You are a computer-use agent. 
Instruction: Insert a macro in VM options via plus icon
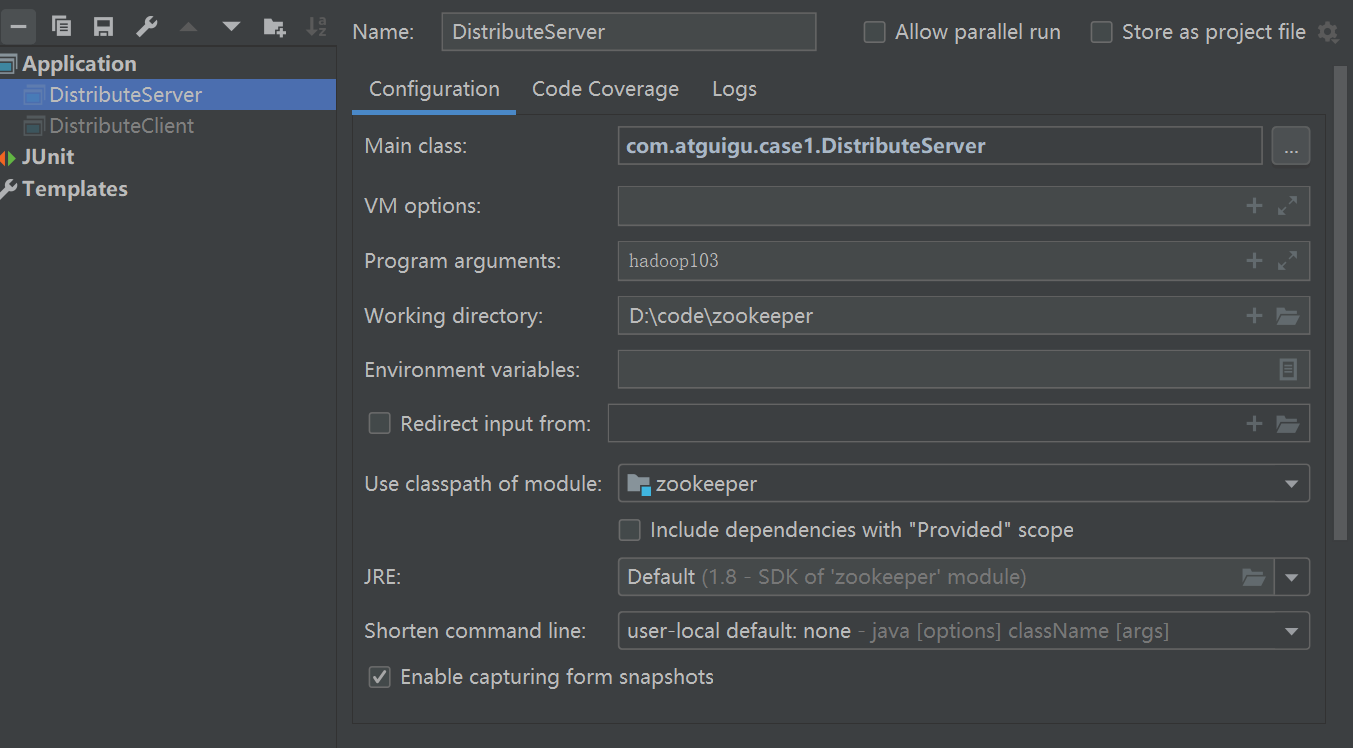tap(1254, 206)
